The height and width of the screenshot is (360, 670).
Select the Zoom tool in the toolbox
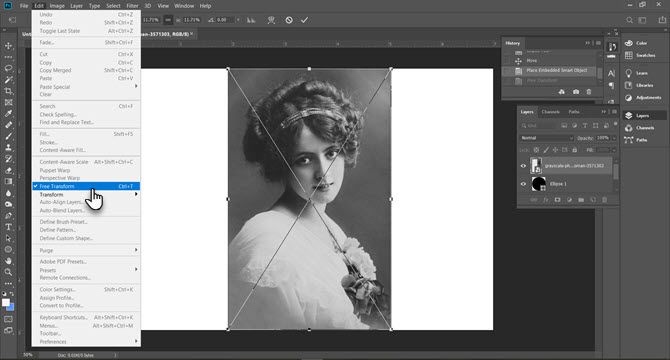(x=8, y=272)
